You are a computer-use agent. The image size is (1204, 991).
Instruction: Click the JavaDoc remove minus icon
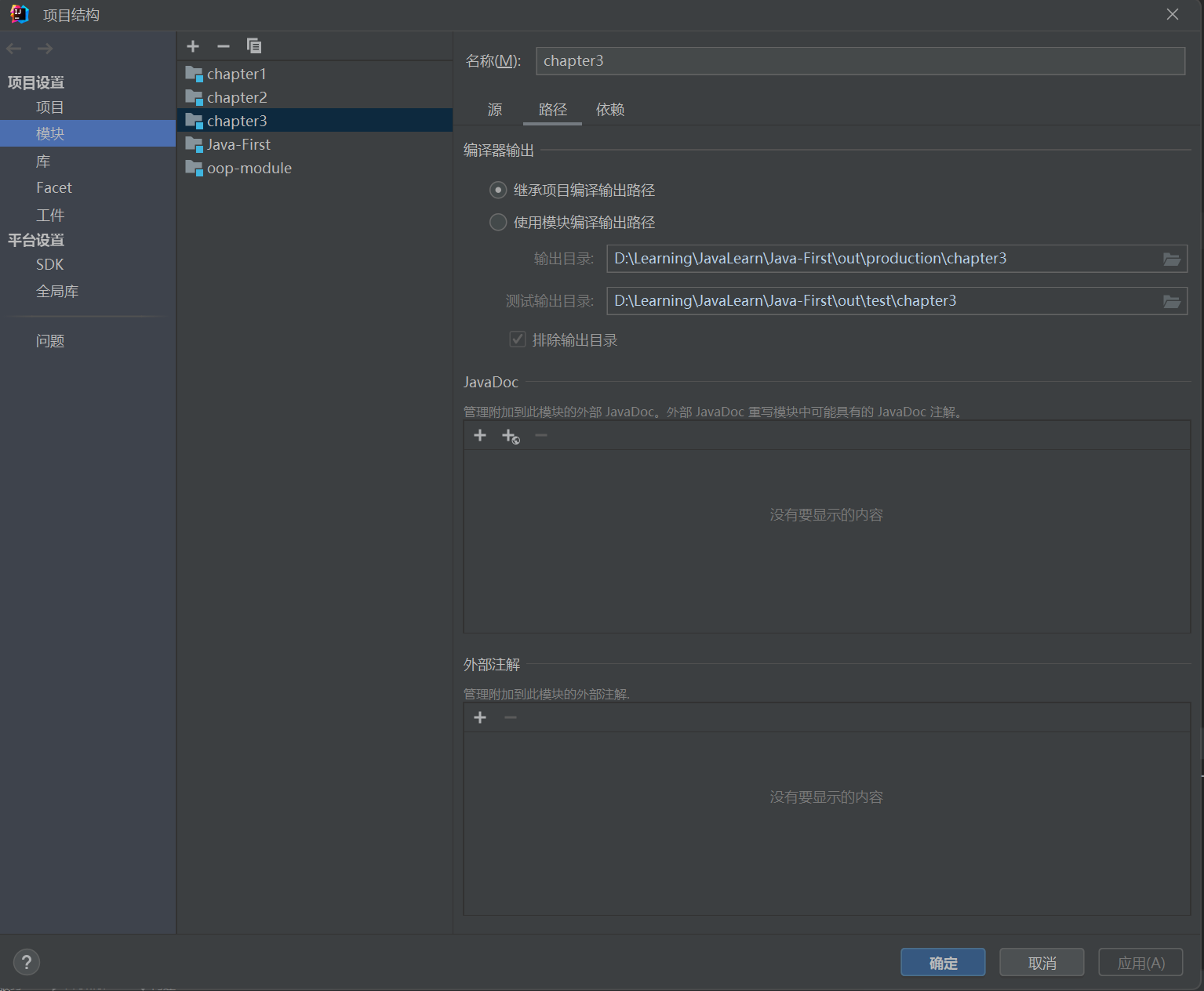click(541, 435)
